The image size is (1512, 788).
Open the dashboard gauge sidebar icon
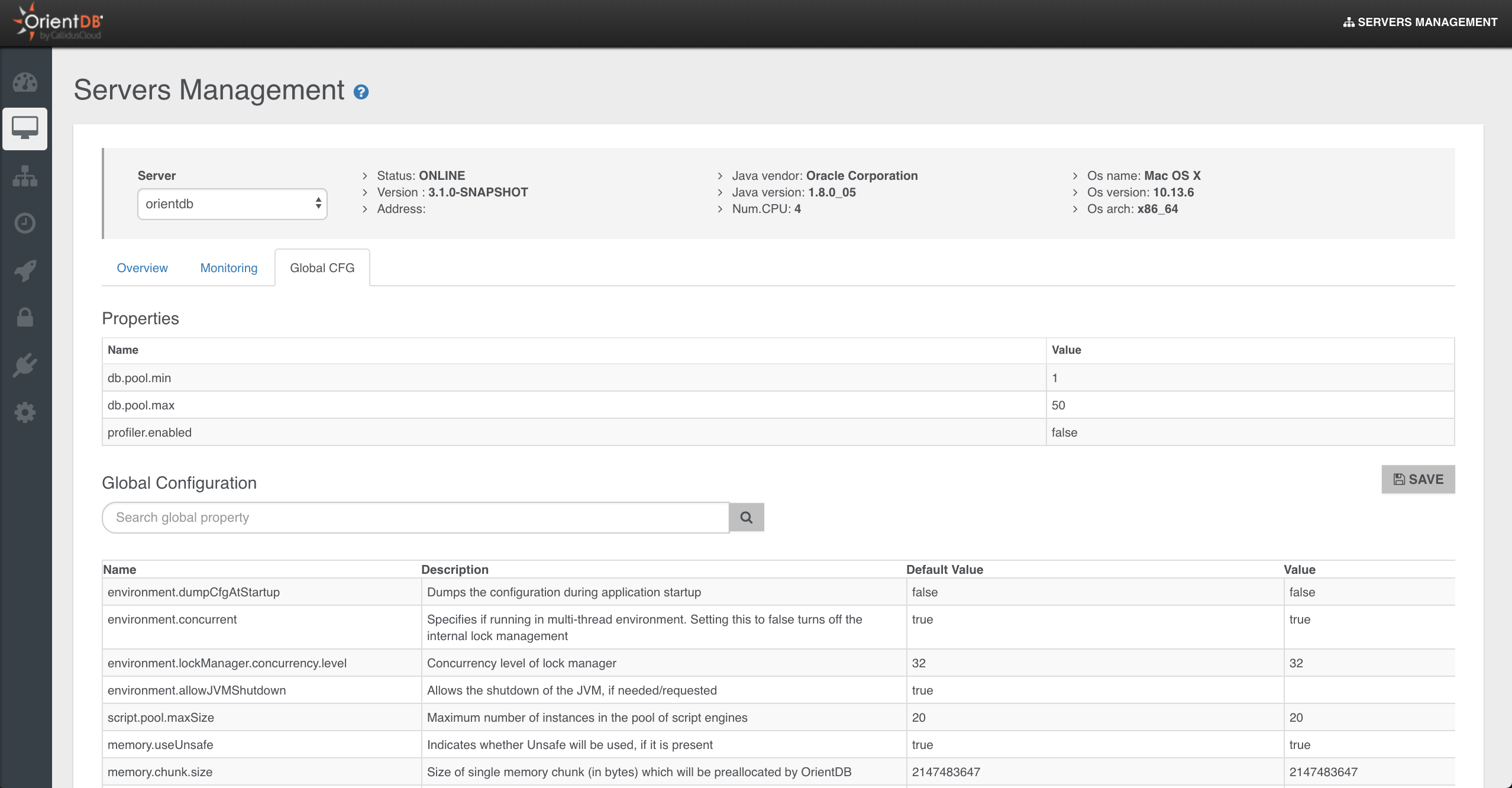pyautogui.click(x=25, y=83)
